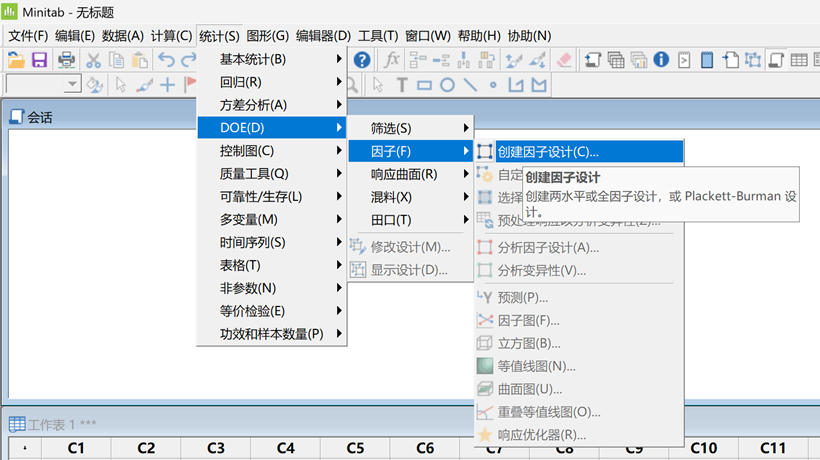
Task: Expand the 响应曲面(R) submenu
Action: [x=411, y=174]
